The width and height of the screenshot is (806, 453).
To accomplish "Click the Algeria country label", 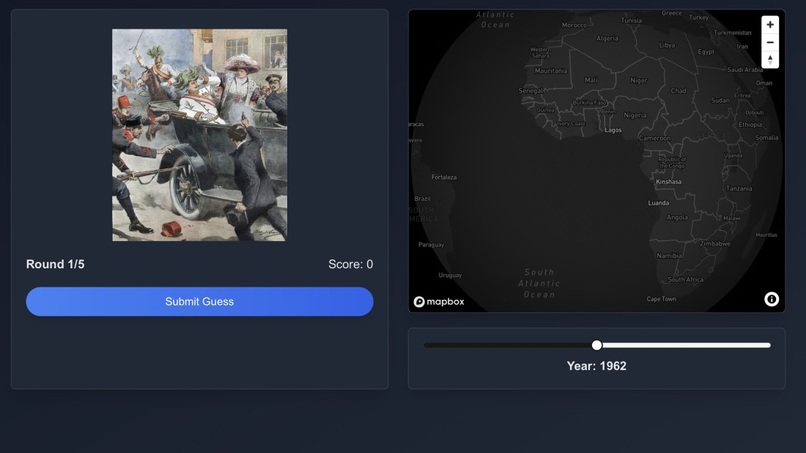I will point(607,38).
